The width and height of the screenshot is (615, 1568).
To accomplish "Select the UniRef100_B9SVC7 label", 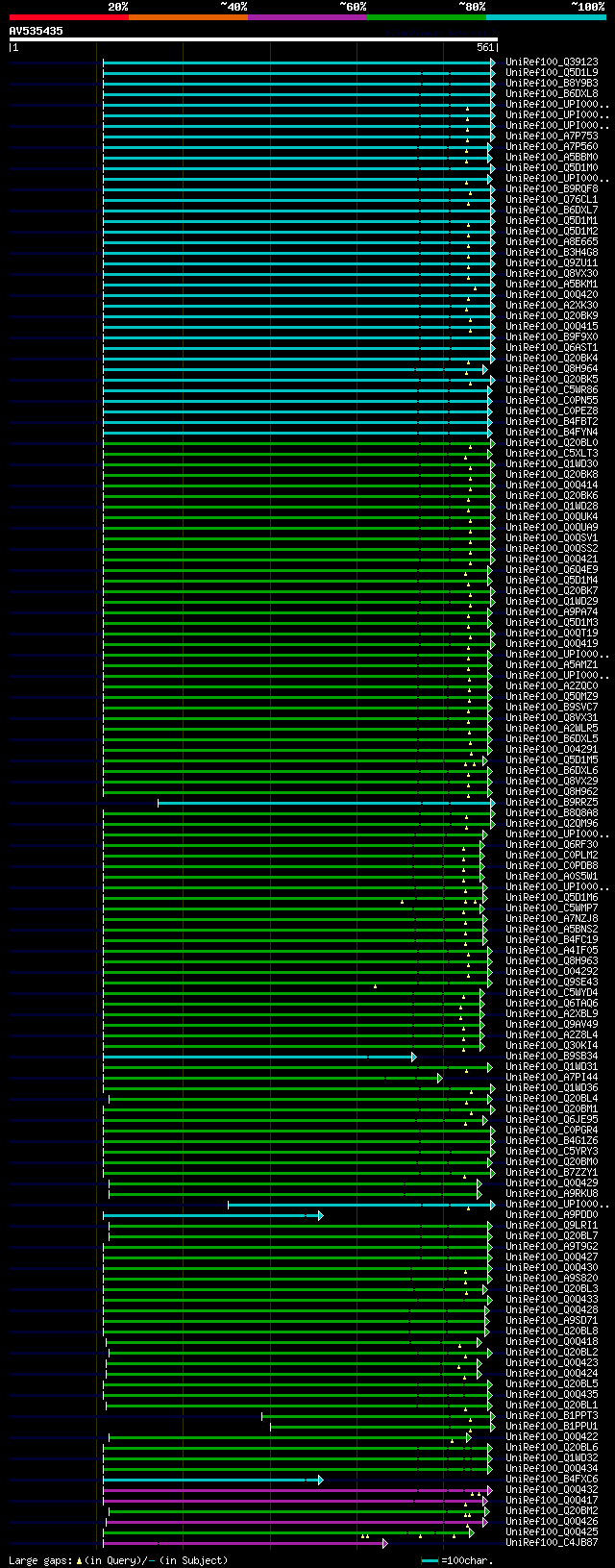I will [552, 708].
